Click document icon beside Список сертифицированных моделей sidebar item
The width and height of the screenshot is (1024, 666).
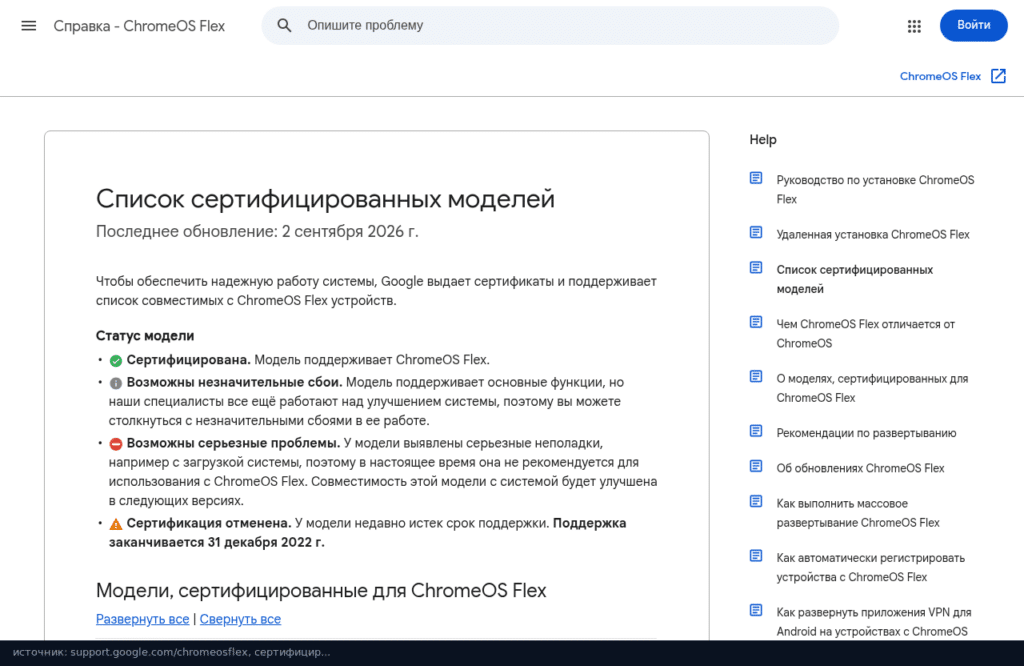pos(756,268)
